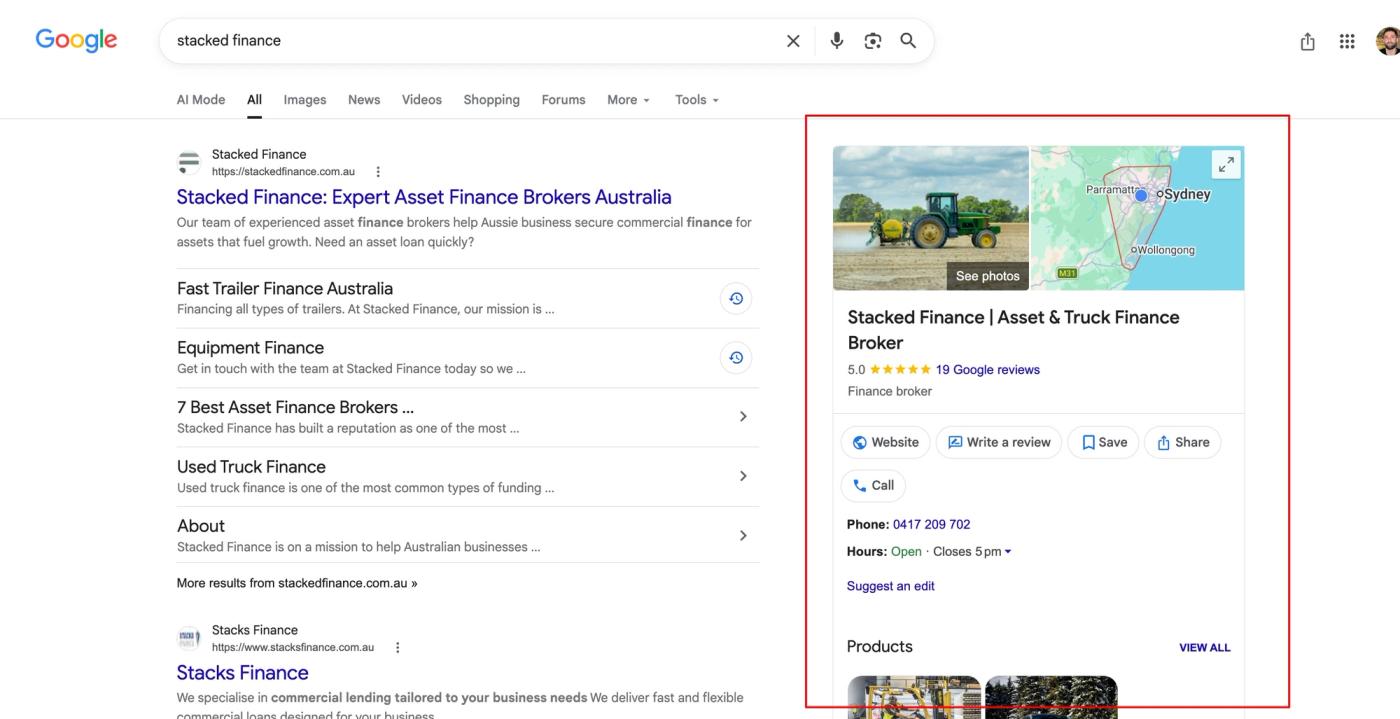
Task: Click the Finance broker category text
Action: pos(889,392)
